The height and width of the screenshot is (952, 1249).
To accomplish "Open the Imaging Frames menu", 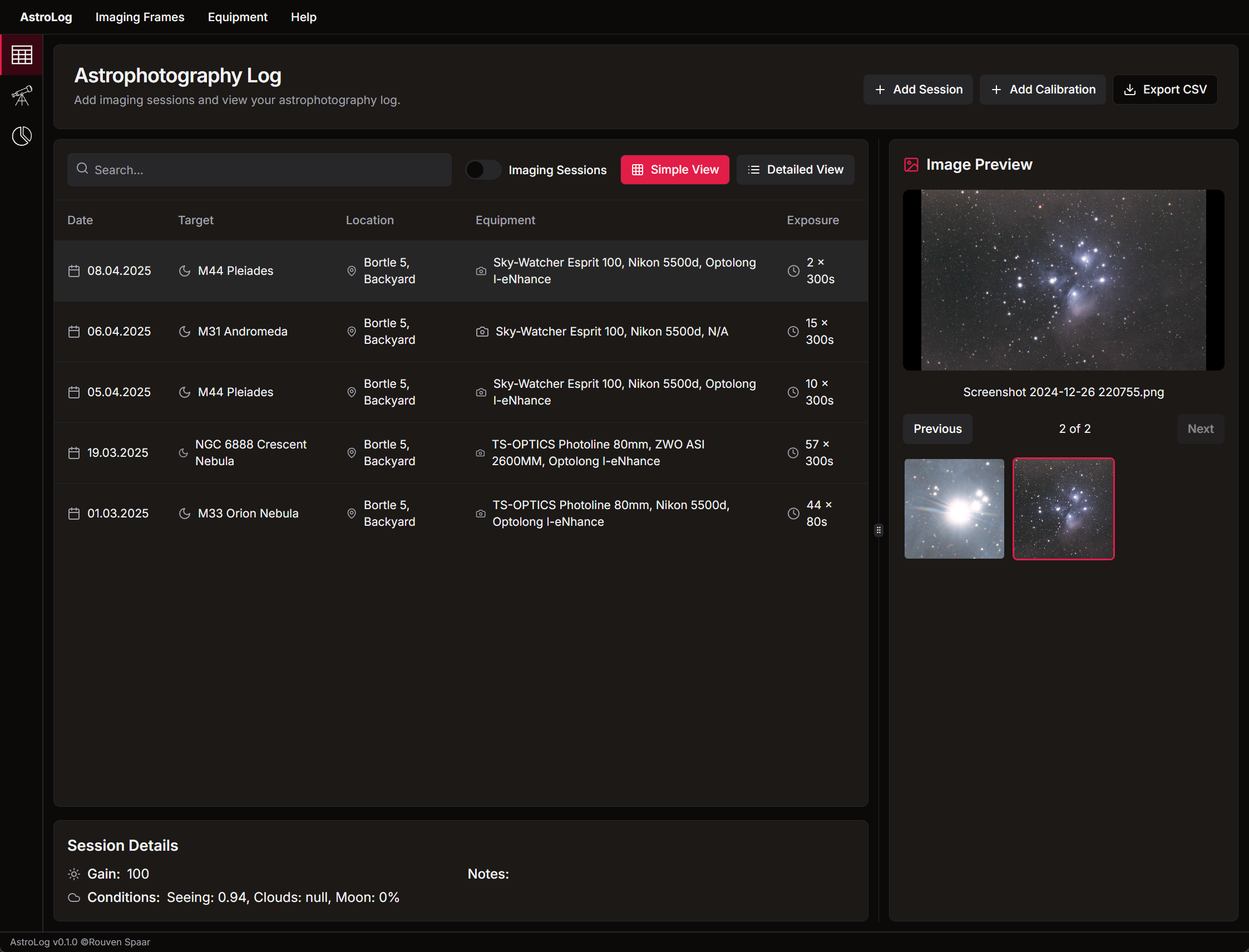I will [140, 17].
